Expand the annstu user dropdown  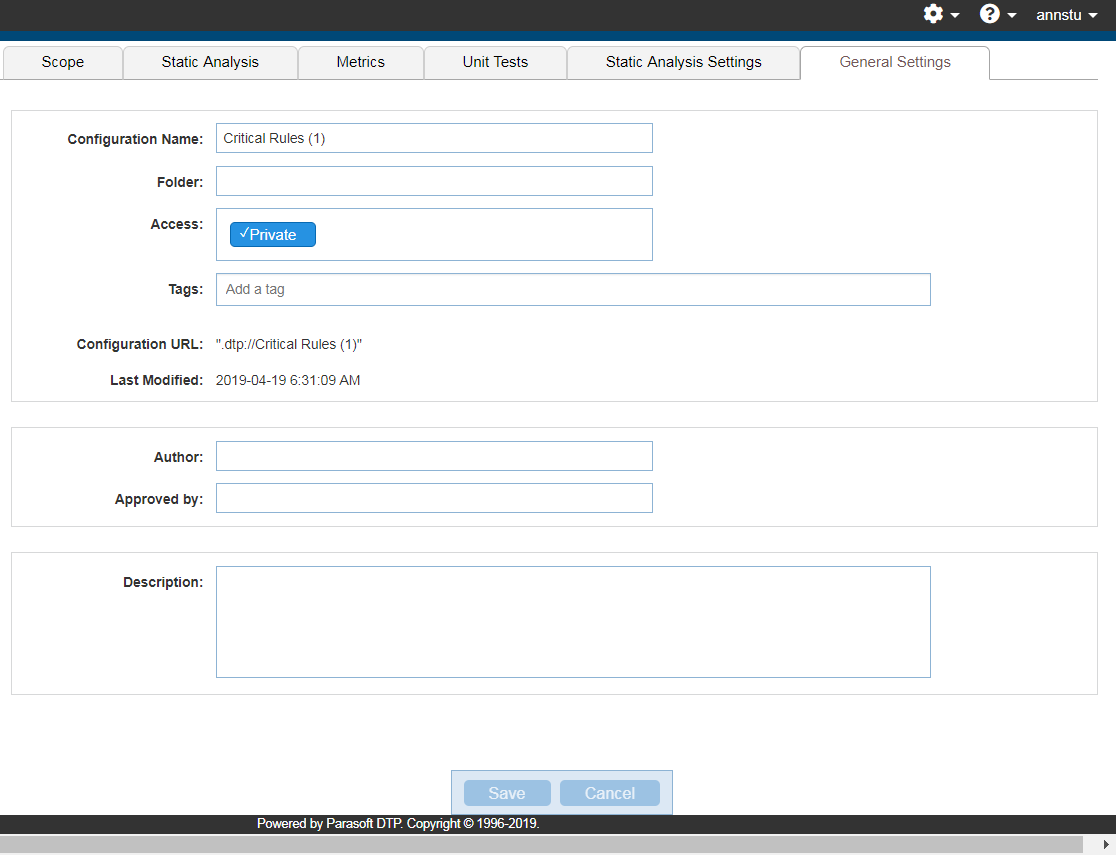1066,15
